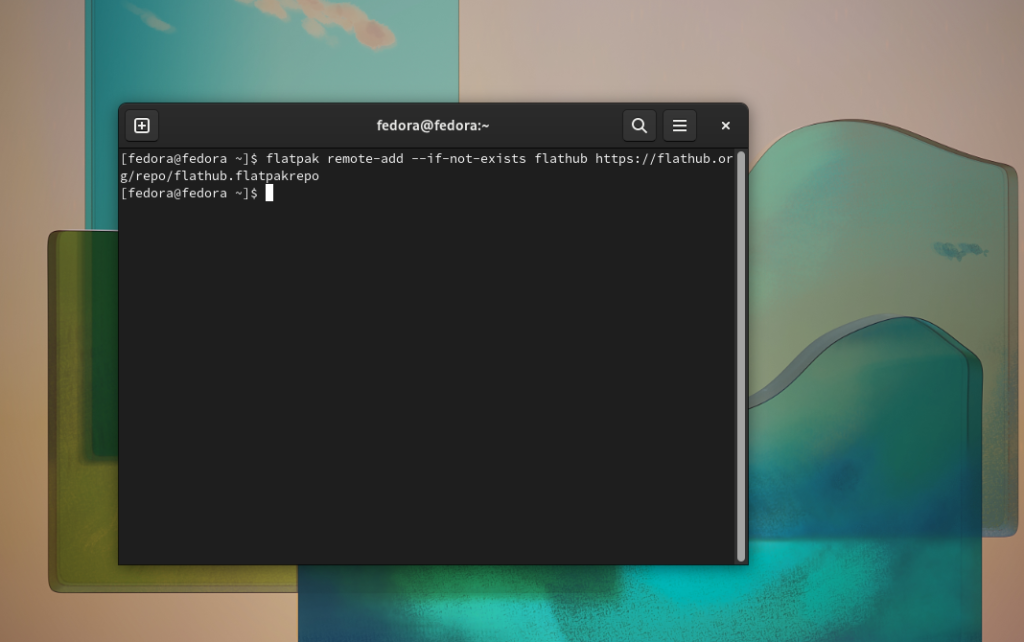Click the 'flatpak' command word

coord(293,159)
